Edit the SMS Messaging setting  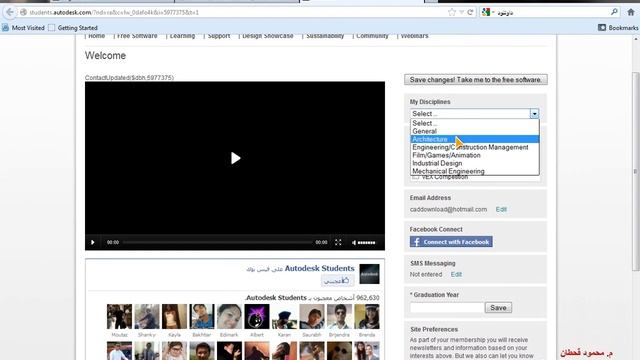(456, 274)
